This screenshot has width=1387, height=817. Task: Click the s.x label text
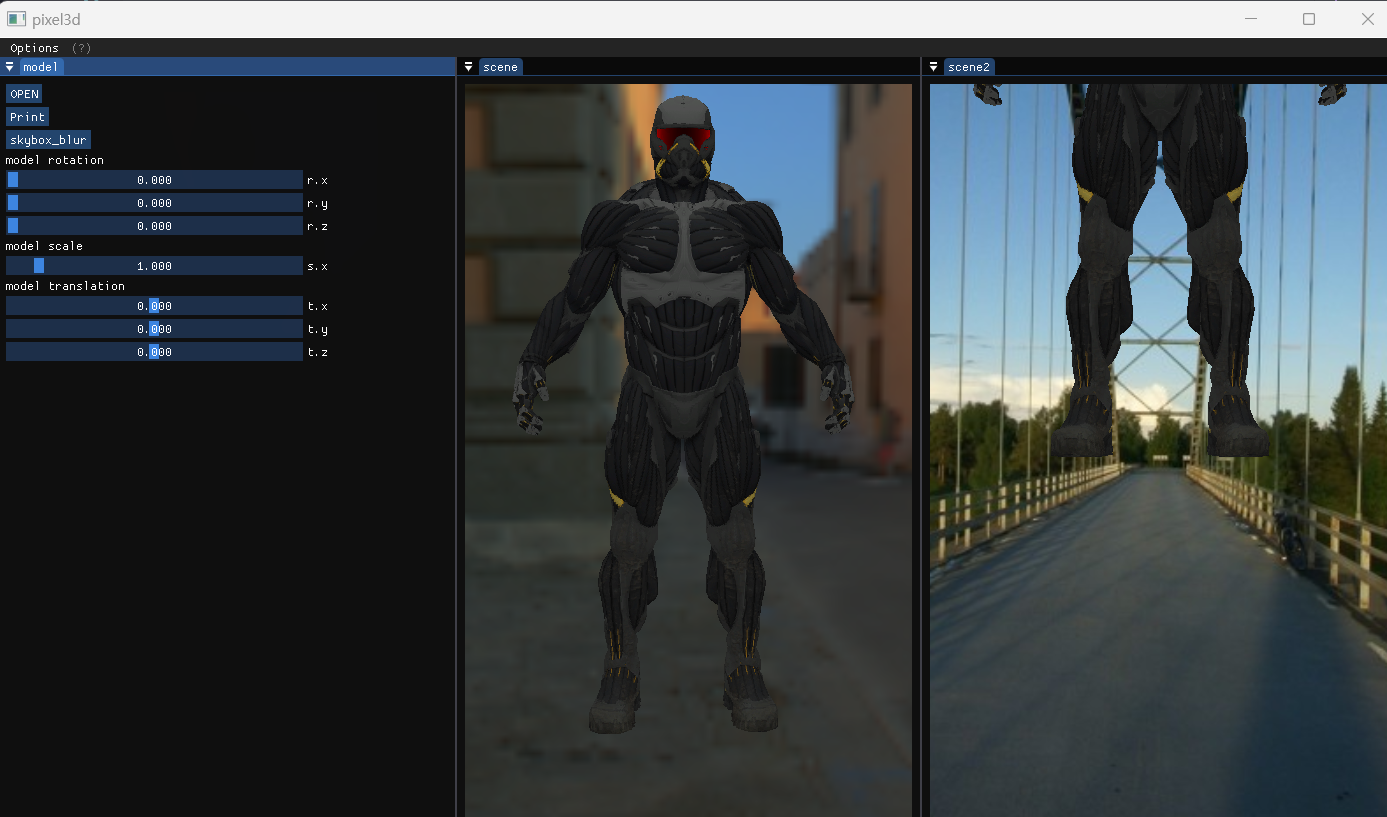317,266
